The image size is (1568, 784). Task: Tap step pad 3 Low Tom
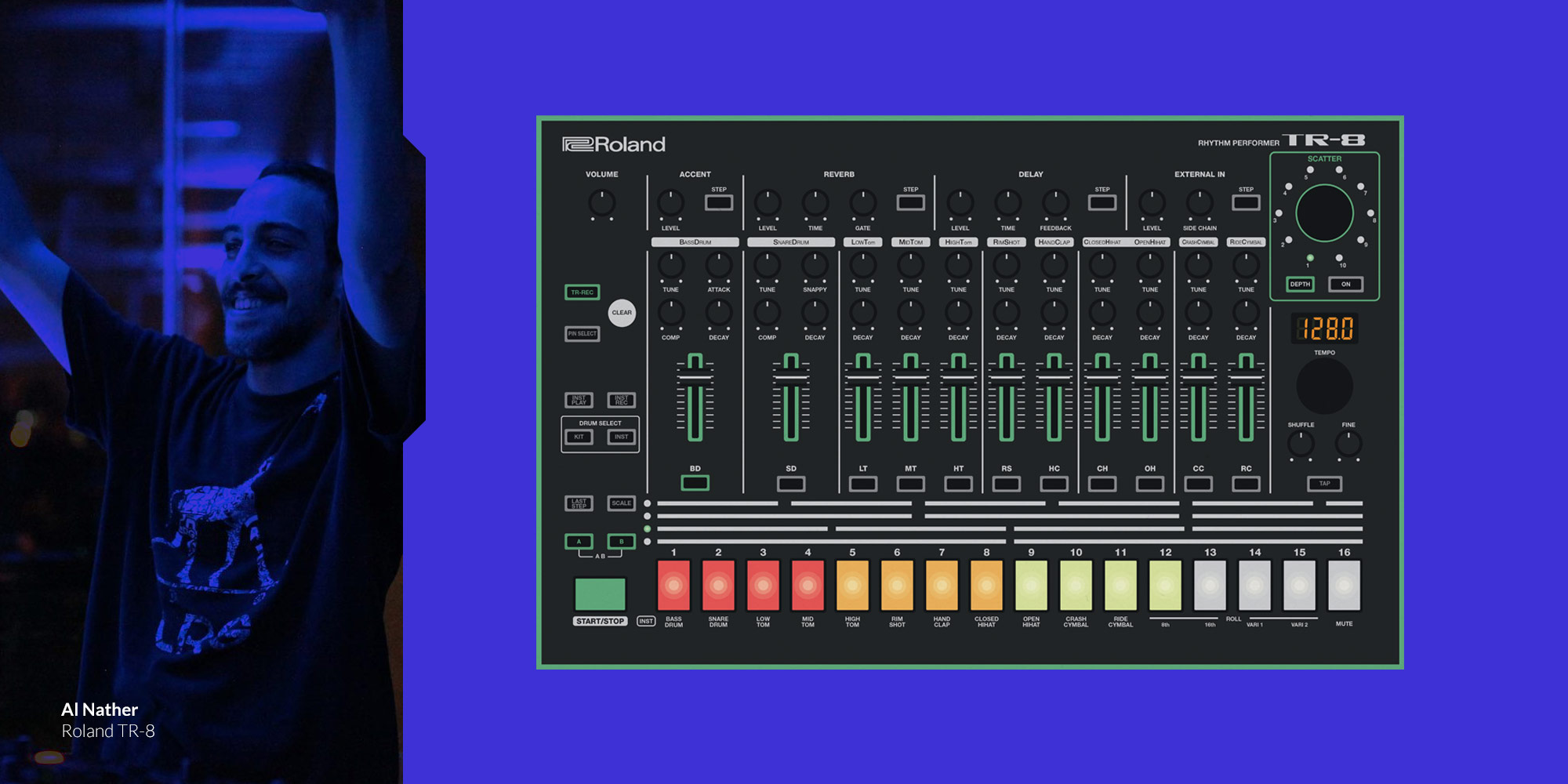(x=763, y=585)
